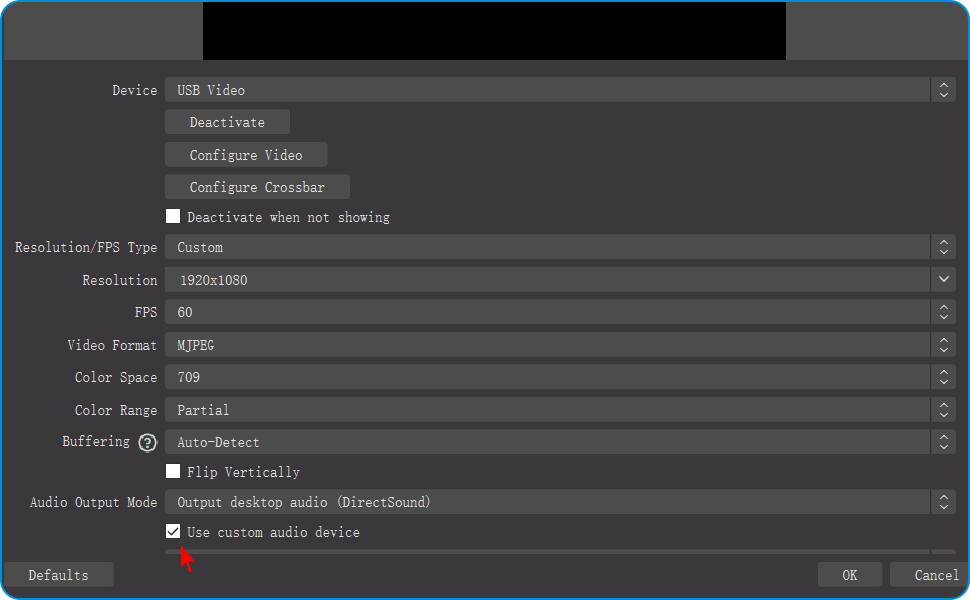970x600 pixels.
Task: Click the FPS label
Action: (146, 312)
